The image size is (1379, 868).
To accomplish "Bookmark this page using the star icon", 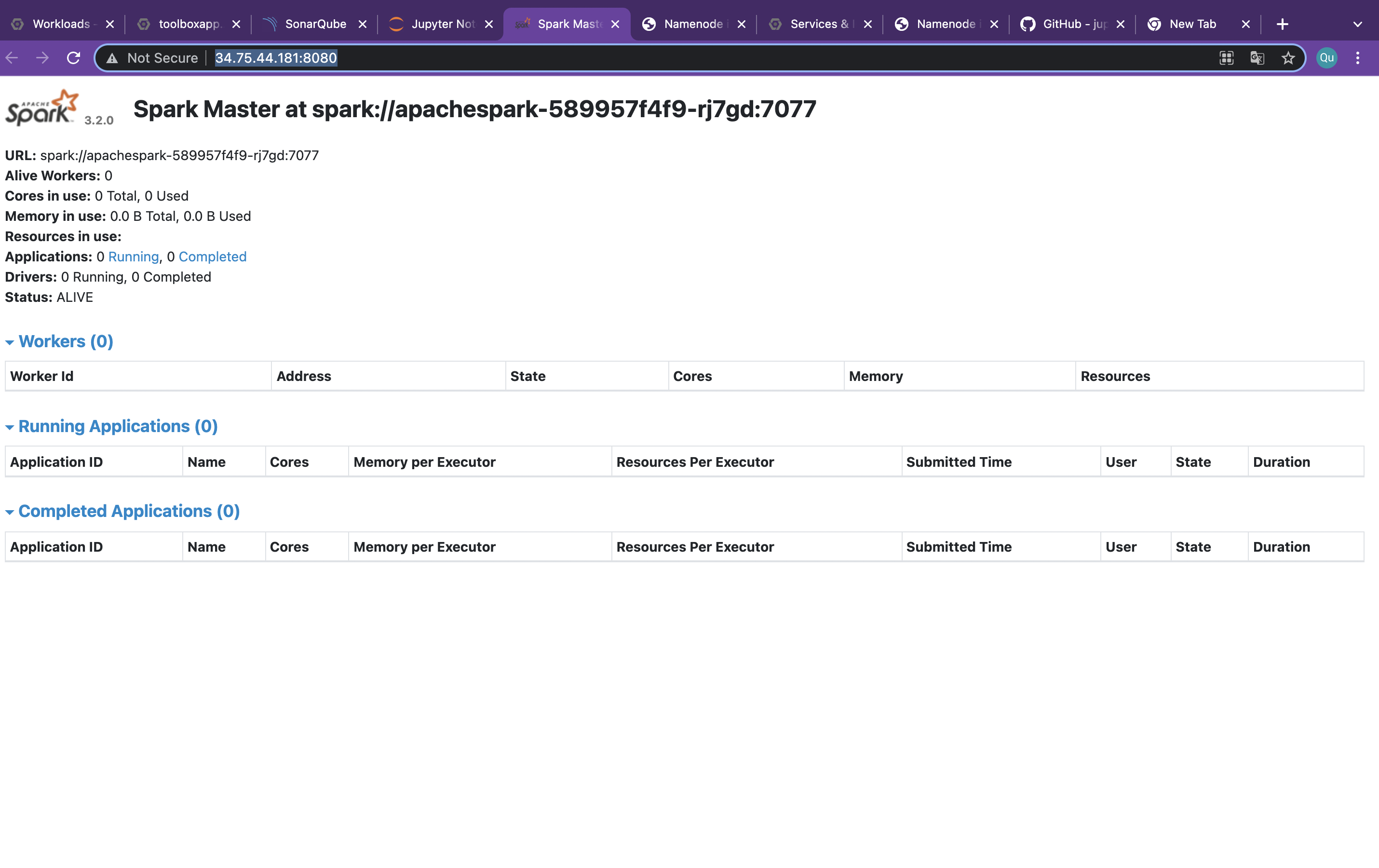I will click(1288, 57).
